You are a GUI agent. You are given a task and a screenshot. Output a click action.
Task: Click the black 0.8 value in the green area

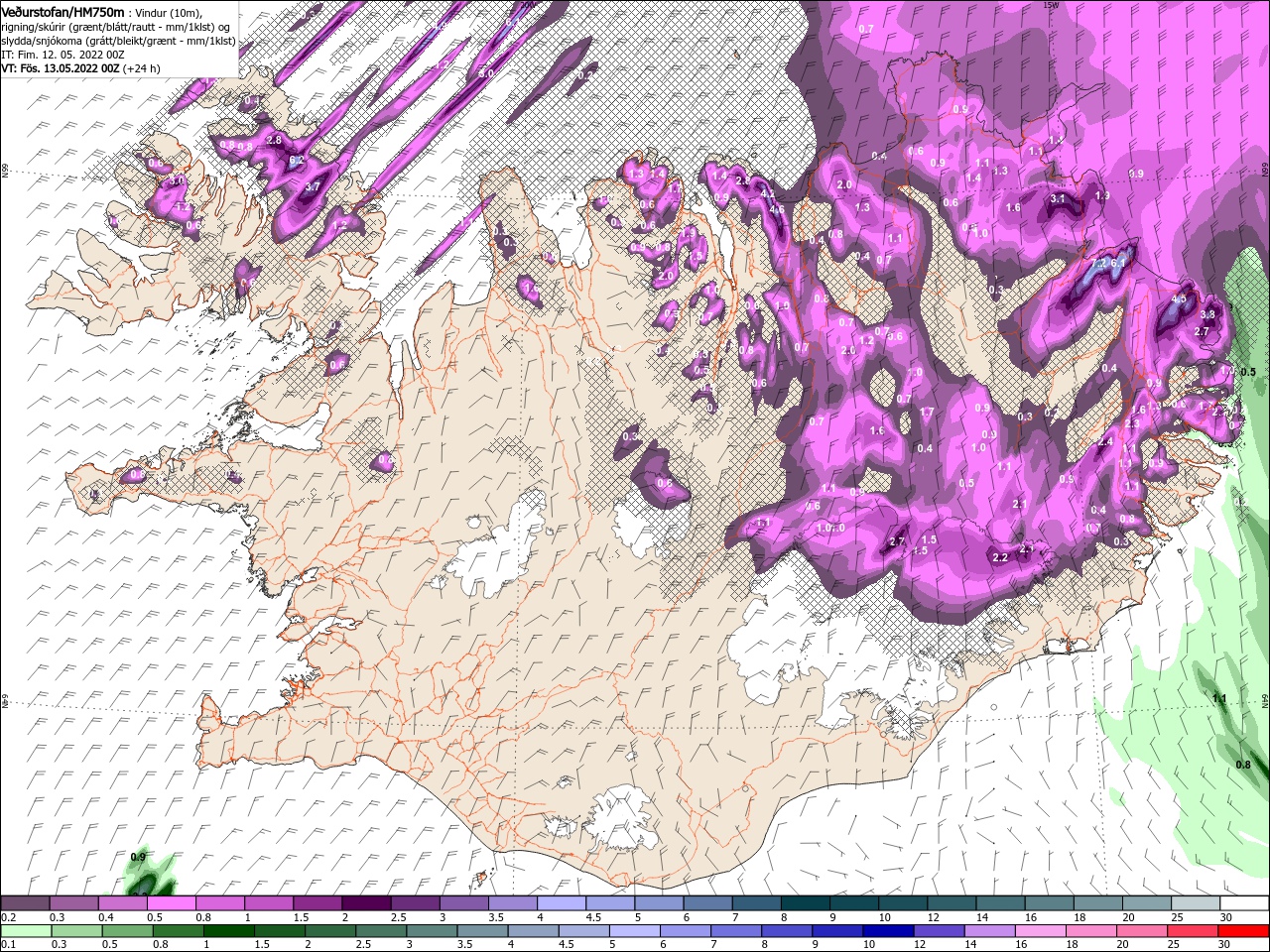[x=1243, y=765]
